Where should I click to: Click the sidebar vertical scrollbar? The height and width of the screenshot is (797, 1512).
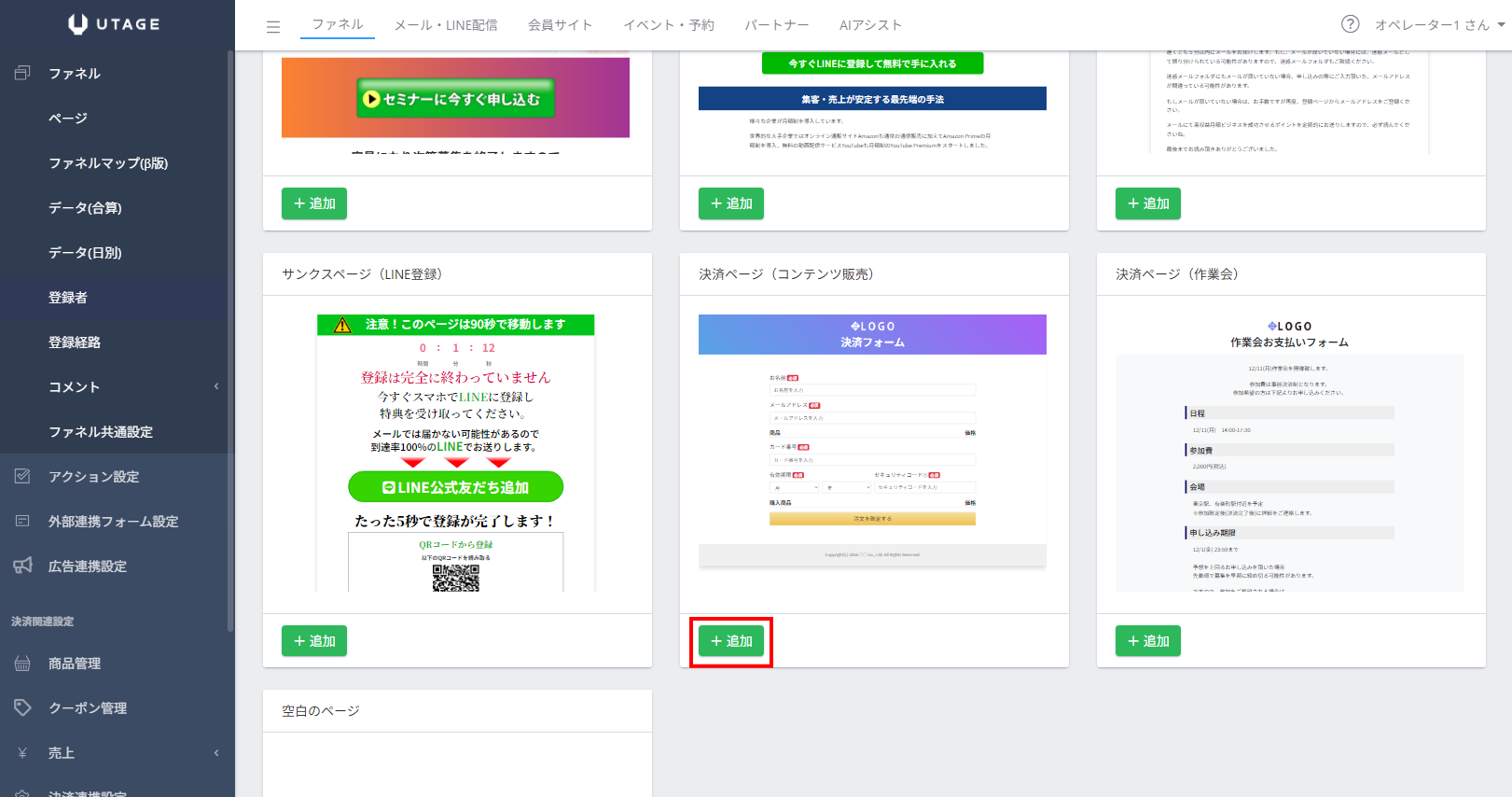(x=229, y=341)
